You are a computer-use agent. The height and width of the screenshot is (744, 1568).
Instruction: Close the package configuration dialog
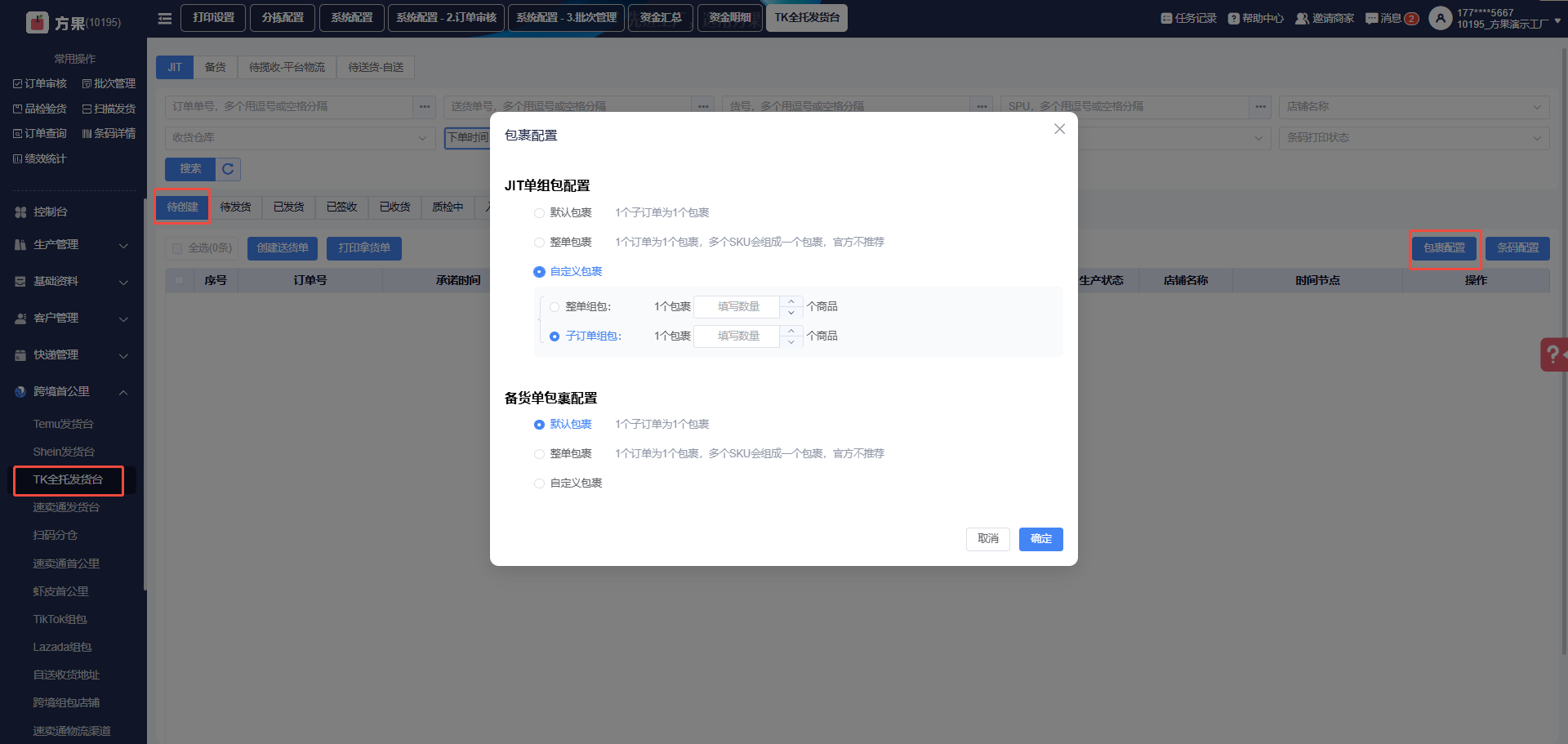[x=1059, y=129]
